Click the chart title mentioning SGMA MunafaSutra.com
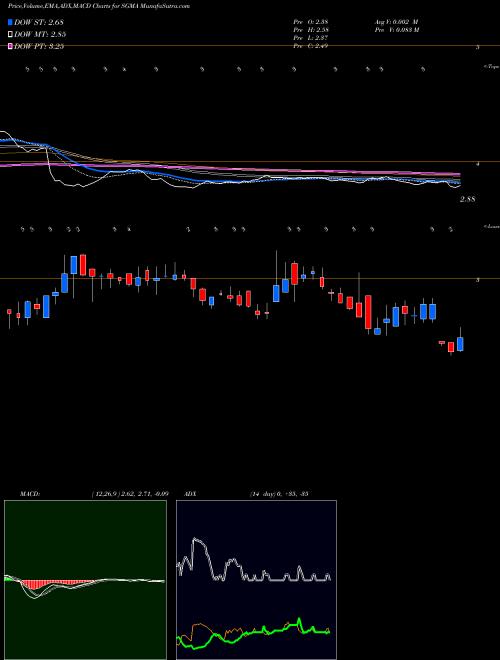This screenshot has width=500, height=660. point(98,6)
